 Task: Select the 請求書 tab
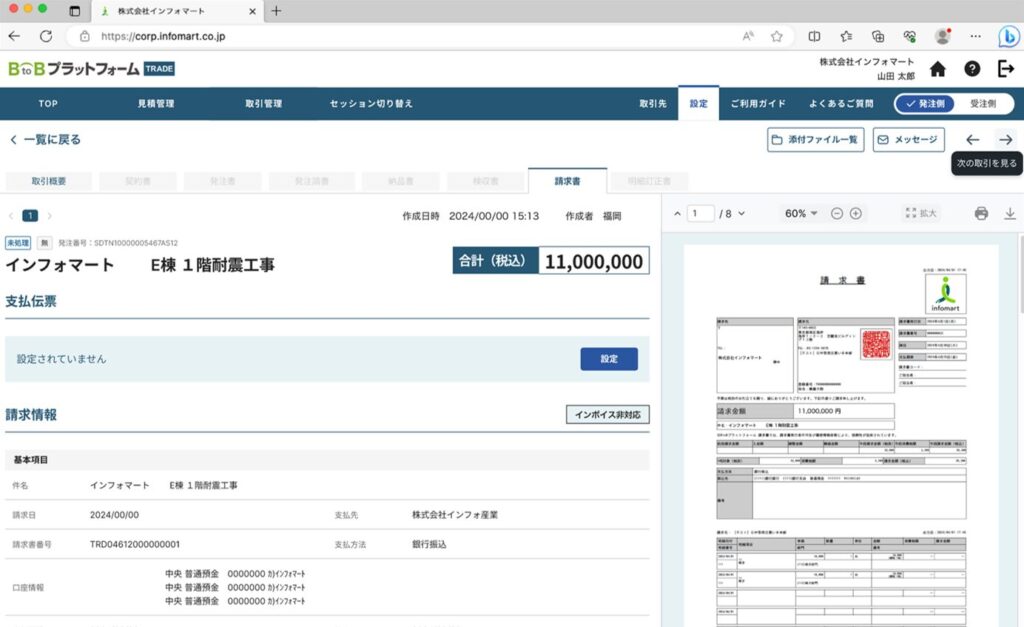tap(567, 182)
